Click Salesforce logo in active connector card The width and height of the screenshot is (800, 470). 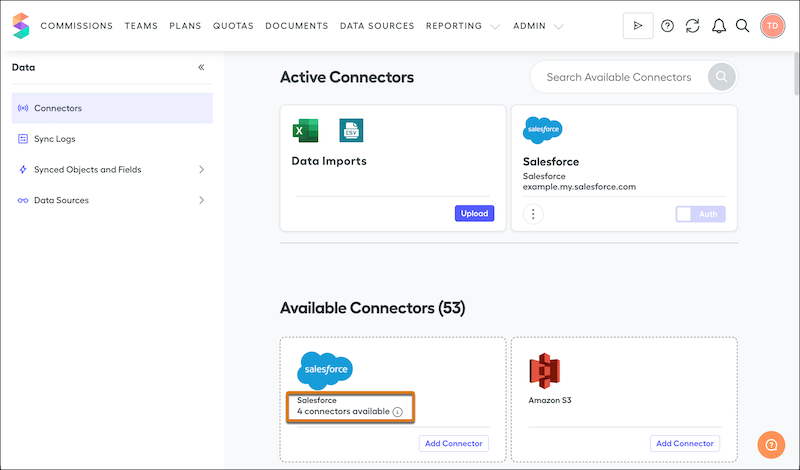(x=542, y=130)
